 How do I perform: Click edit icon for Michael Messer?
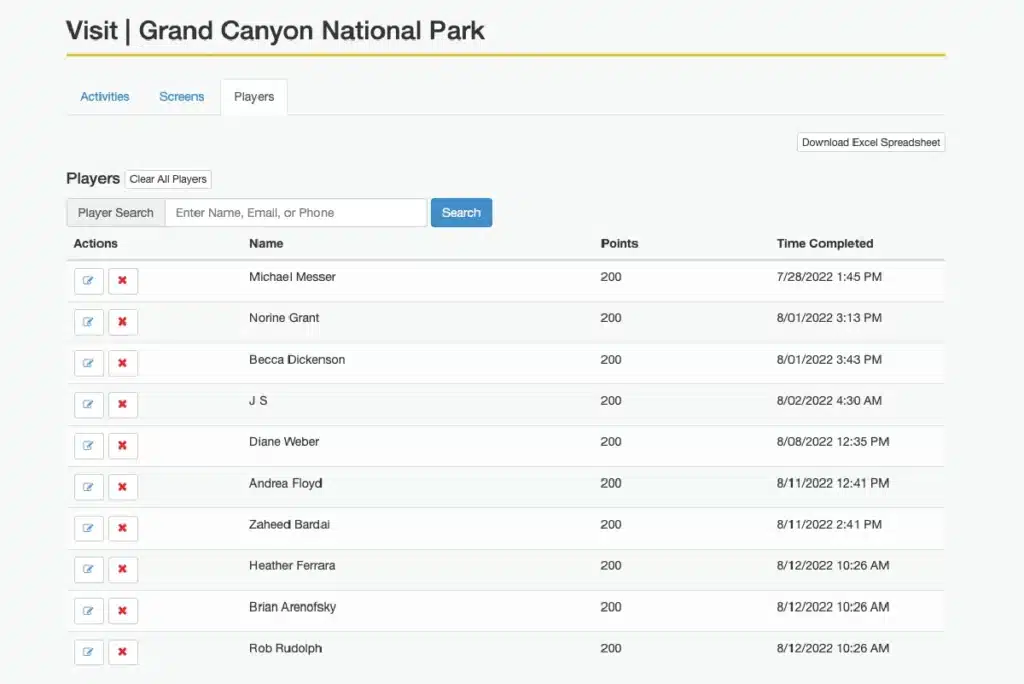(88, 281)
